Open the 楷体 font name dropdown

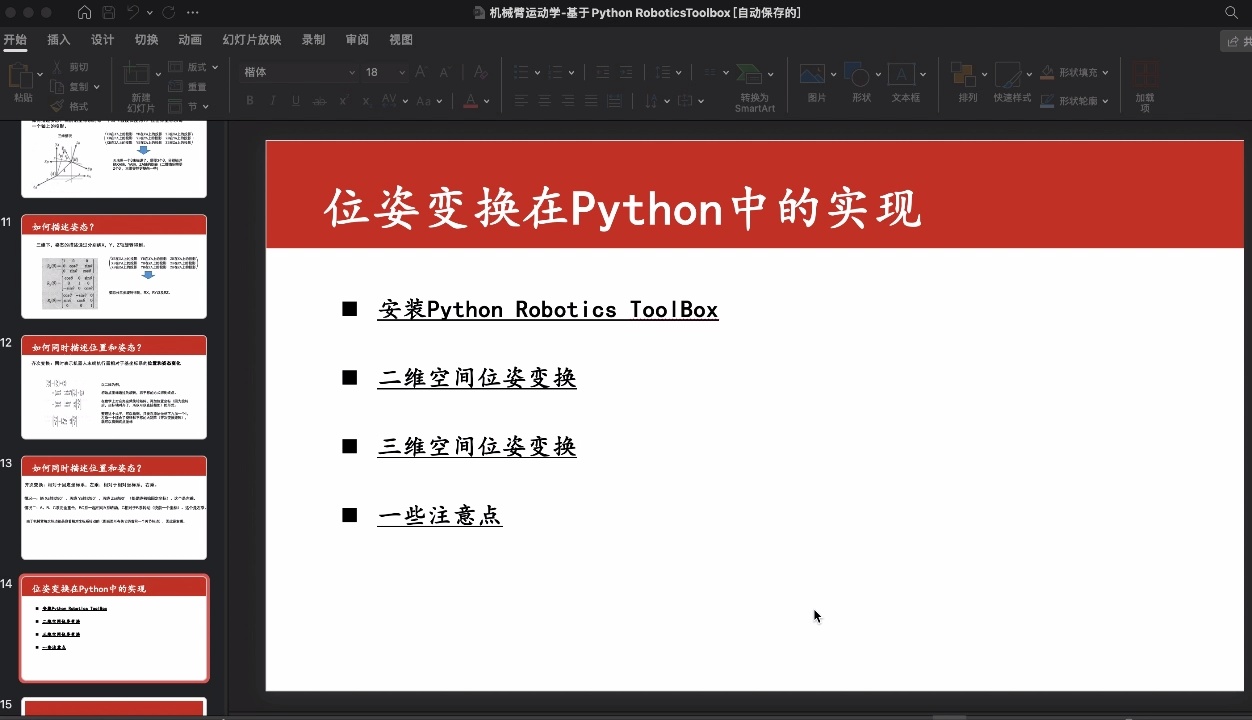point(352,72)
